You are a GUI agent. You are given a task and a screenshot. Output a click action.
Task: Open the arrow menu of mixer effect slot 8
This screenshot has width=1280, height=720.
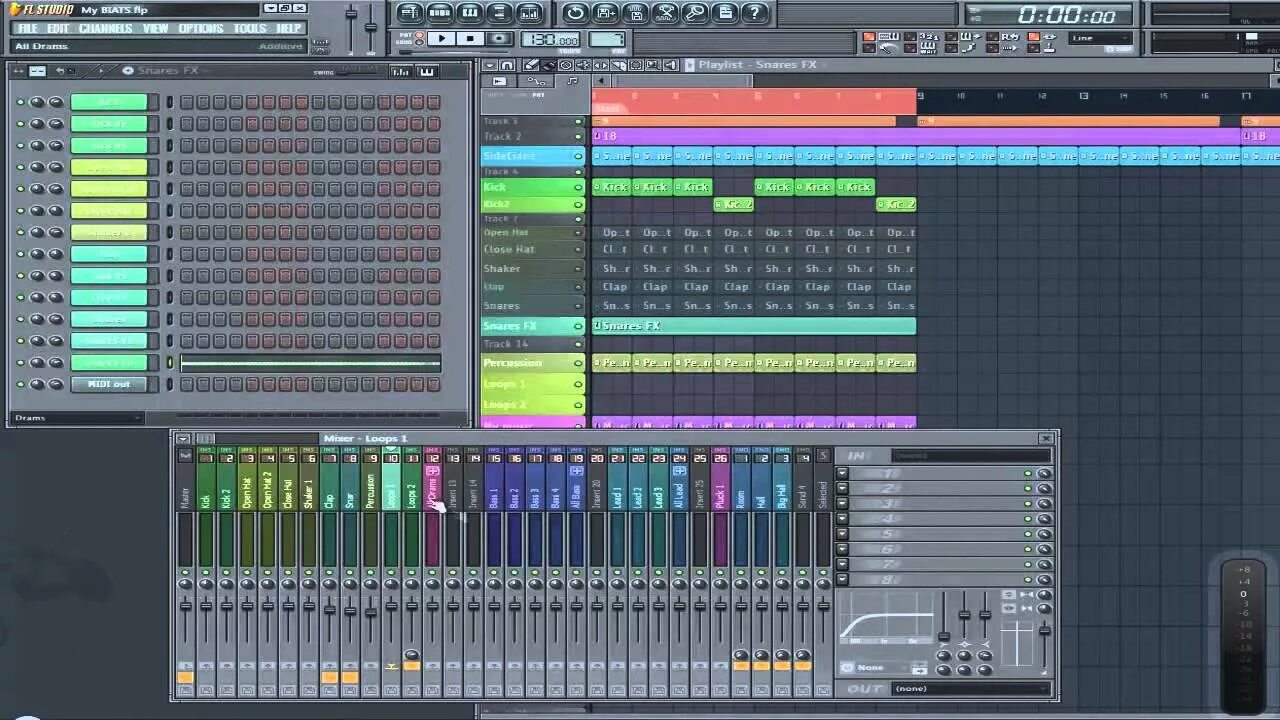842,580
